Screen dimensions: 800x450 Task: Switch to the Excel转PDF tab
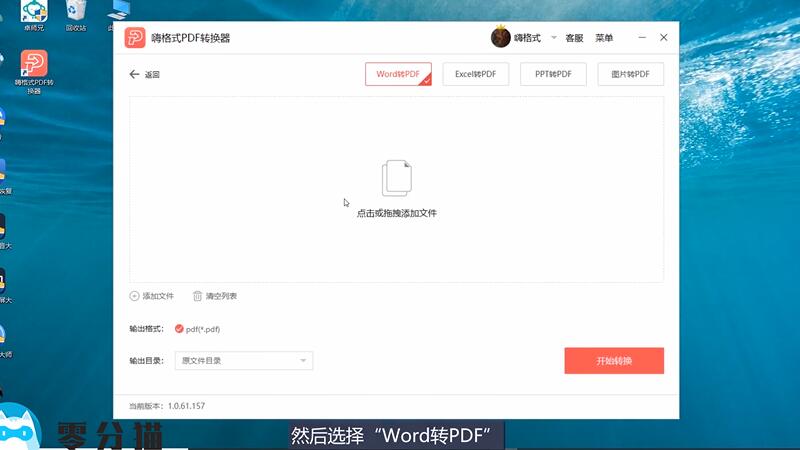476,74
